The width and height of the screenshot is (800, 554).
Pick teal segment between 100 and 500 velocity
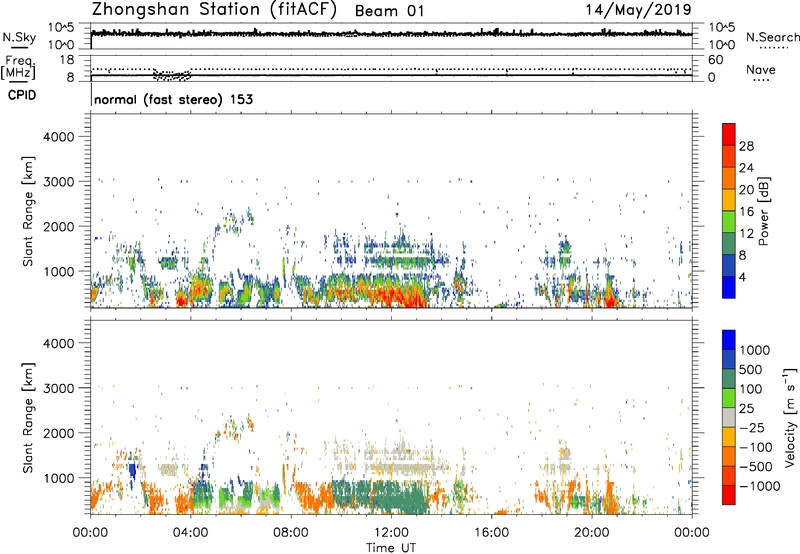tap(729, 379)
